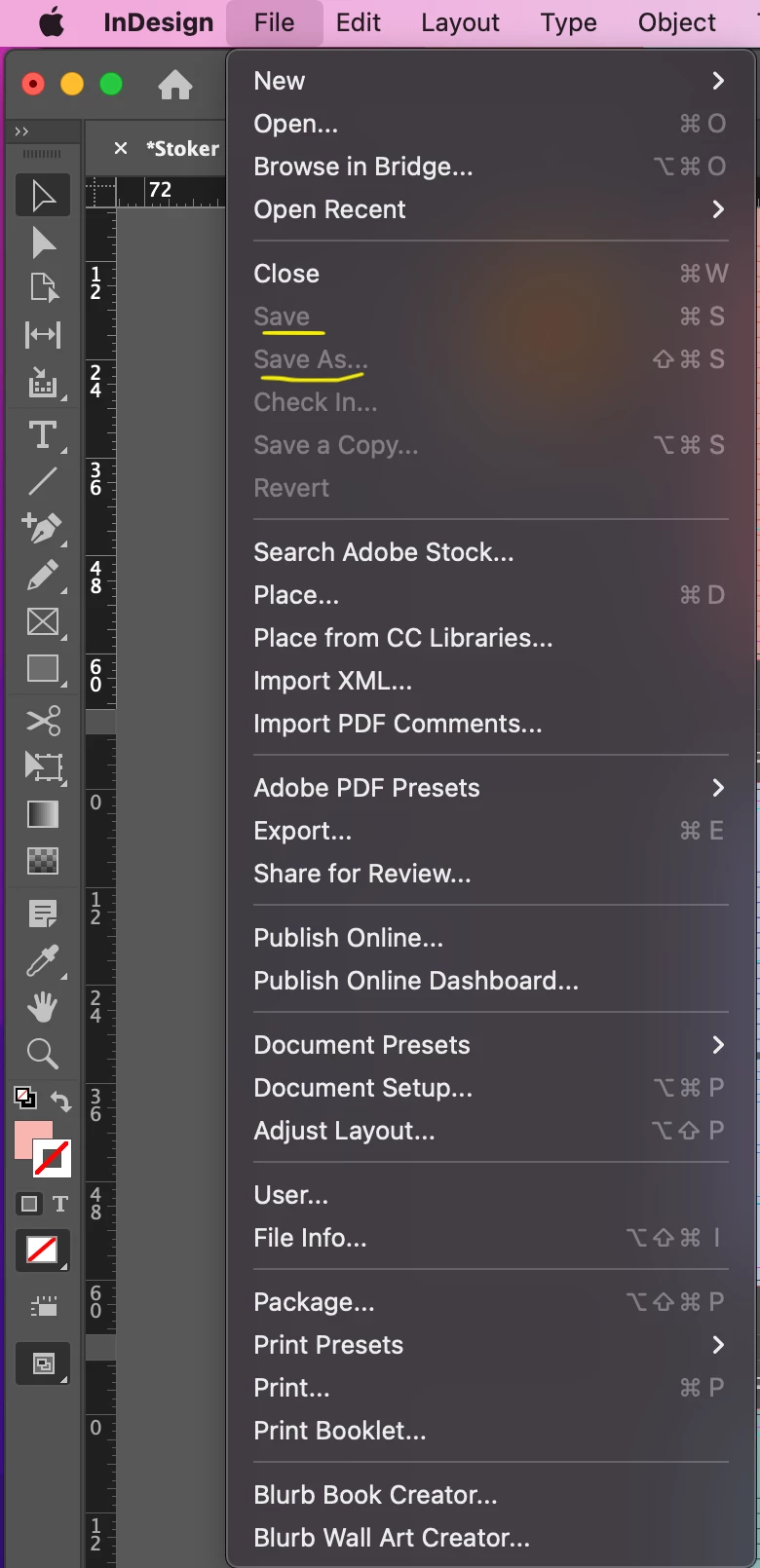Select the Note tool
The height and width of the screenshot is (1568, 760).
(x=43, y=914)
